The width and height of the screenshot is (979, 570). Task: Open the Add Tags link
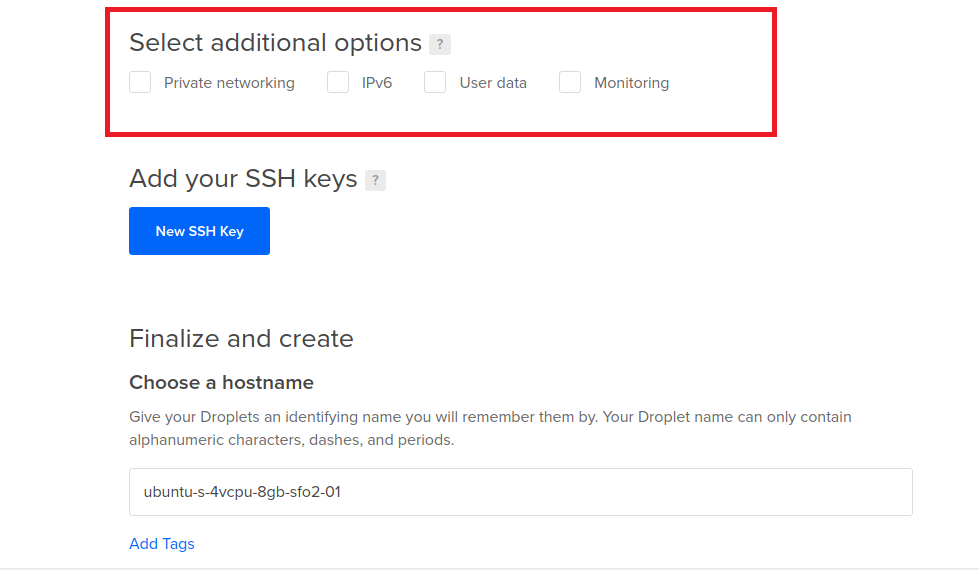[162, 544]
